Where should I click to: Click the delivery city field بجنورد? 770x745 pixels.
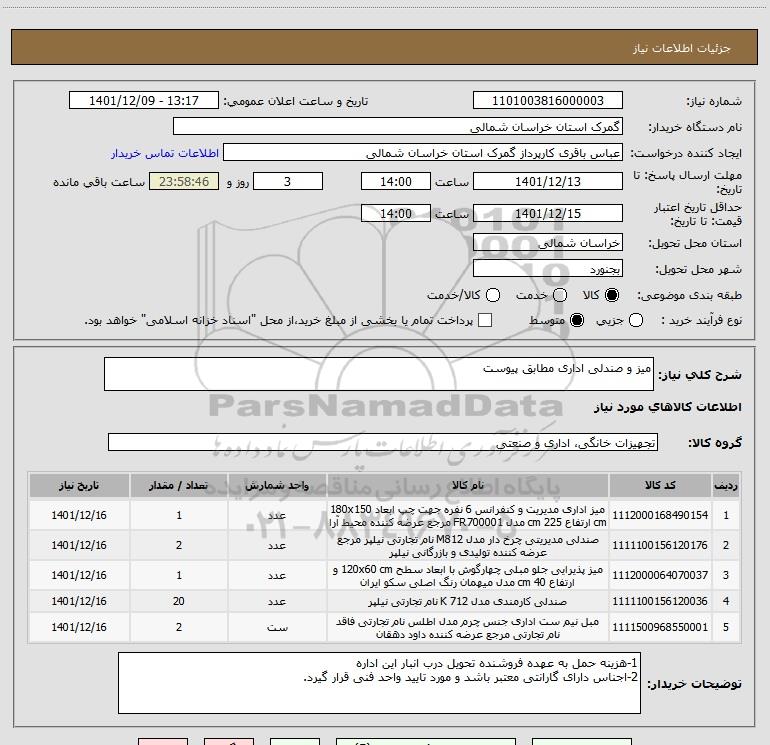click(x=548, y=269)
